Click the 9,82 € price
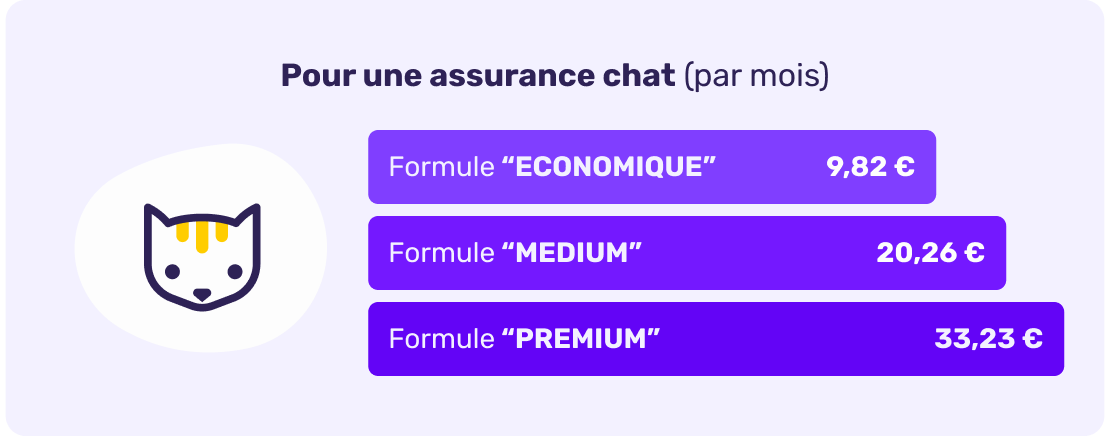Screen dimensions: 1110x436 tap(870, 167)
